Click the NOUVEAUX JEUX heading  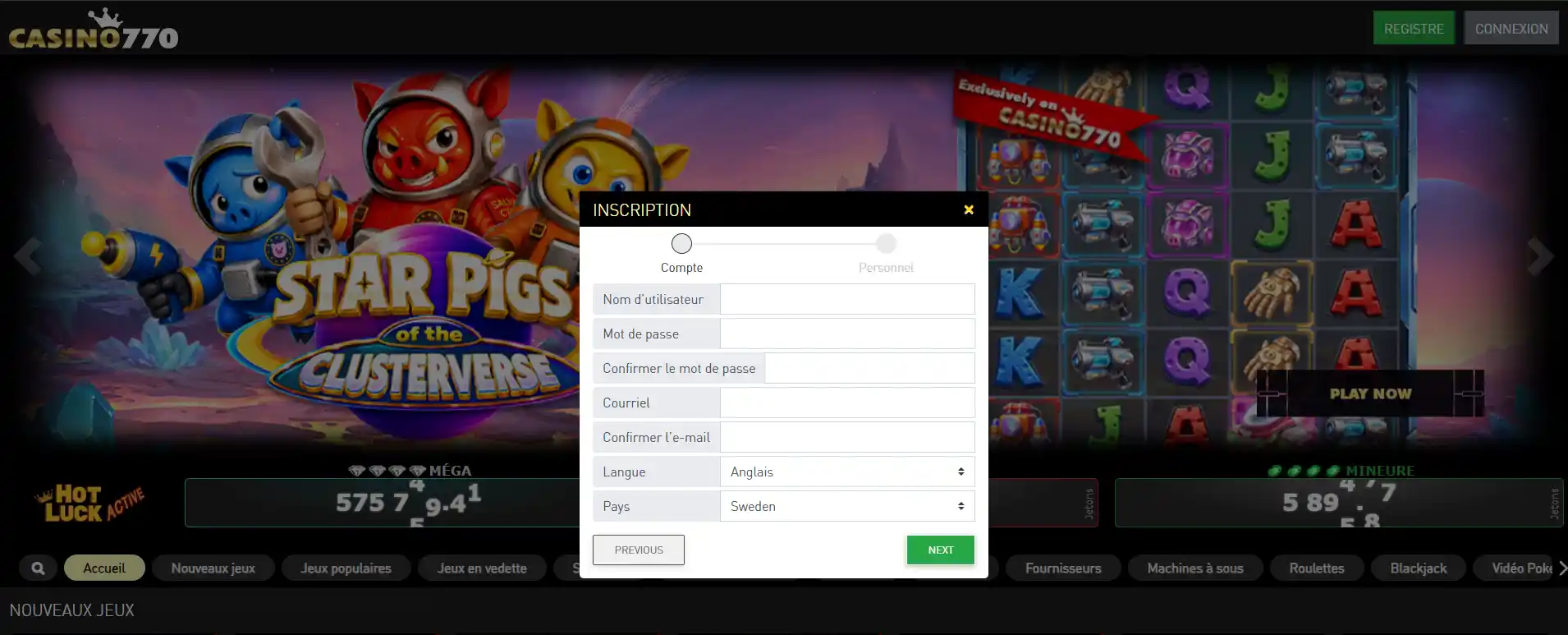(x=71, y=610)
